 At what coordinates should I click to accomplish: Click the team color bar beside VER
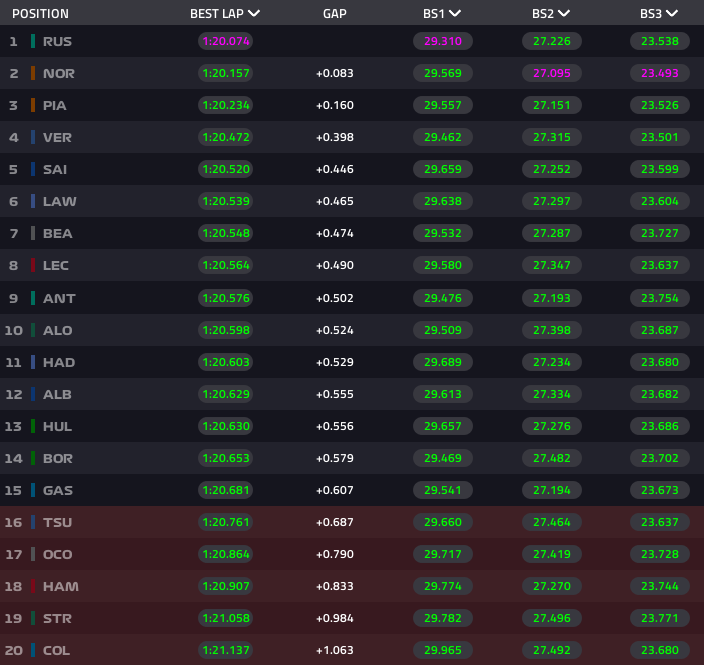click(33, 137)
